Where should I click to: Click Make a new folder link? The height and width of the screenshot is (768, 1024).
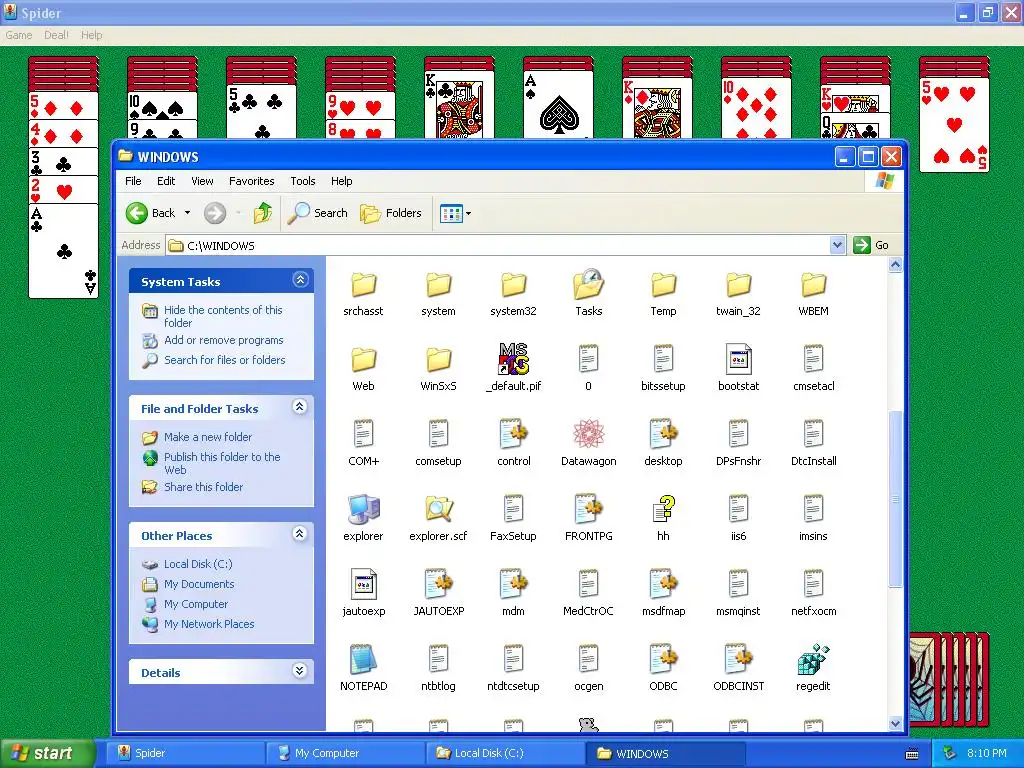[208, 437]
